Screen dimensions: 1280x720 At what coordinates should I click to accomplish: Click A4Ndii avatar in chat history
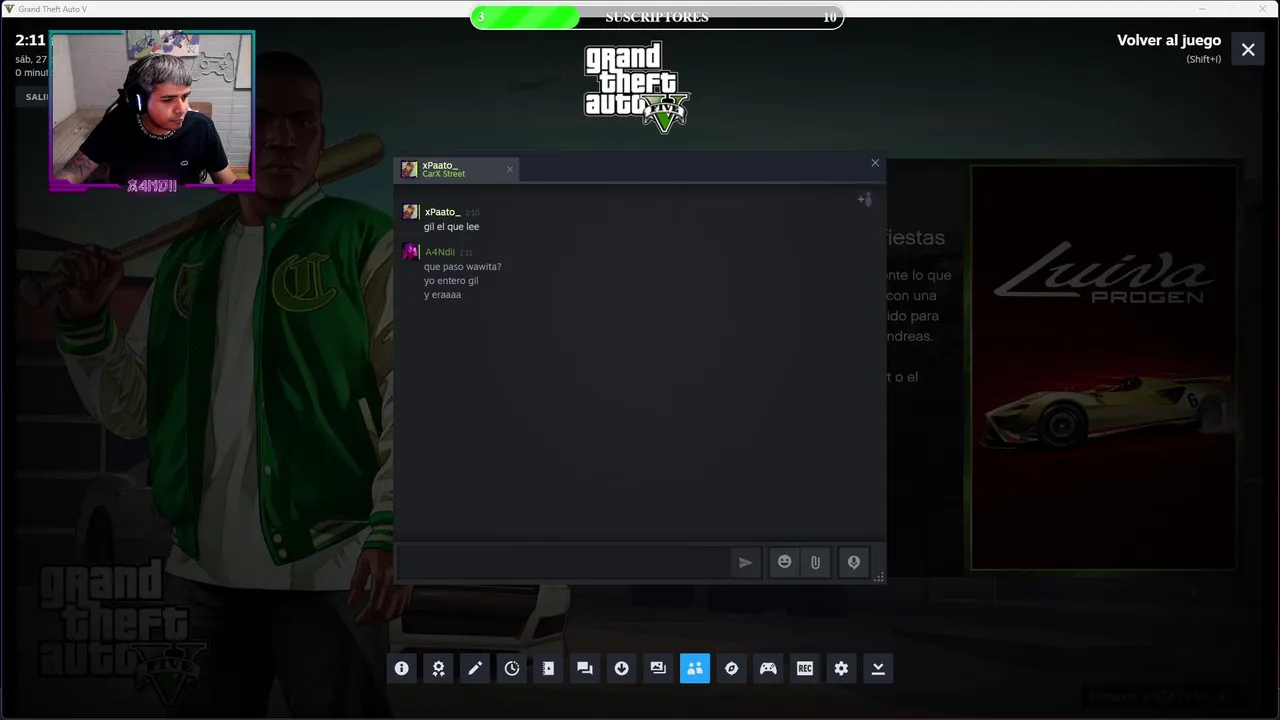tap(410, 252)
